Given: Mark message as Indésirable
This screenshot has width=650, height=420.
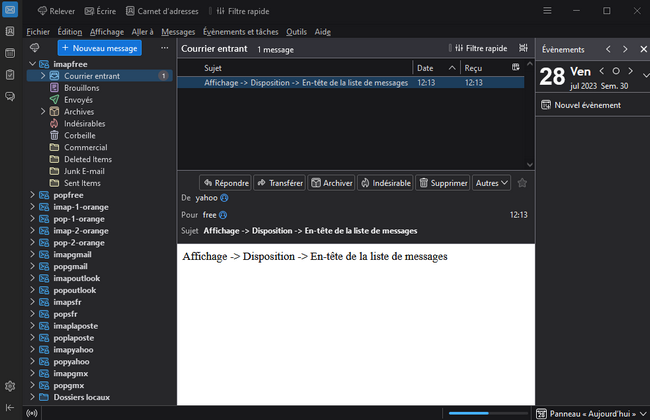Looking at the screenshot, I should 385,183.
